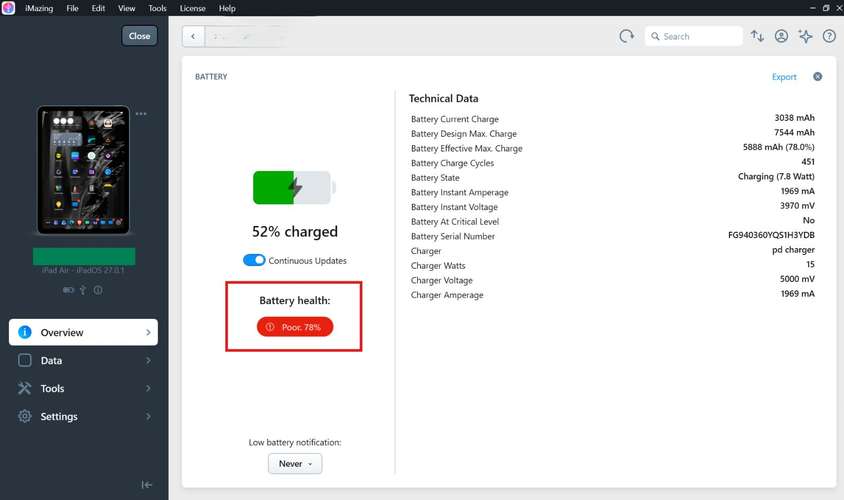Click the Battery Charge Cycles label
Viewport: 844px width, 500px height.
pos(452,163)
